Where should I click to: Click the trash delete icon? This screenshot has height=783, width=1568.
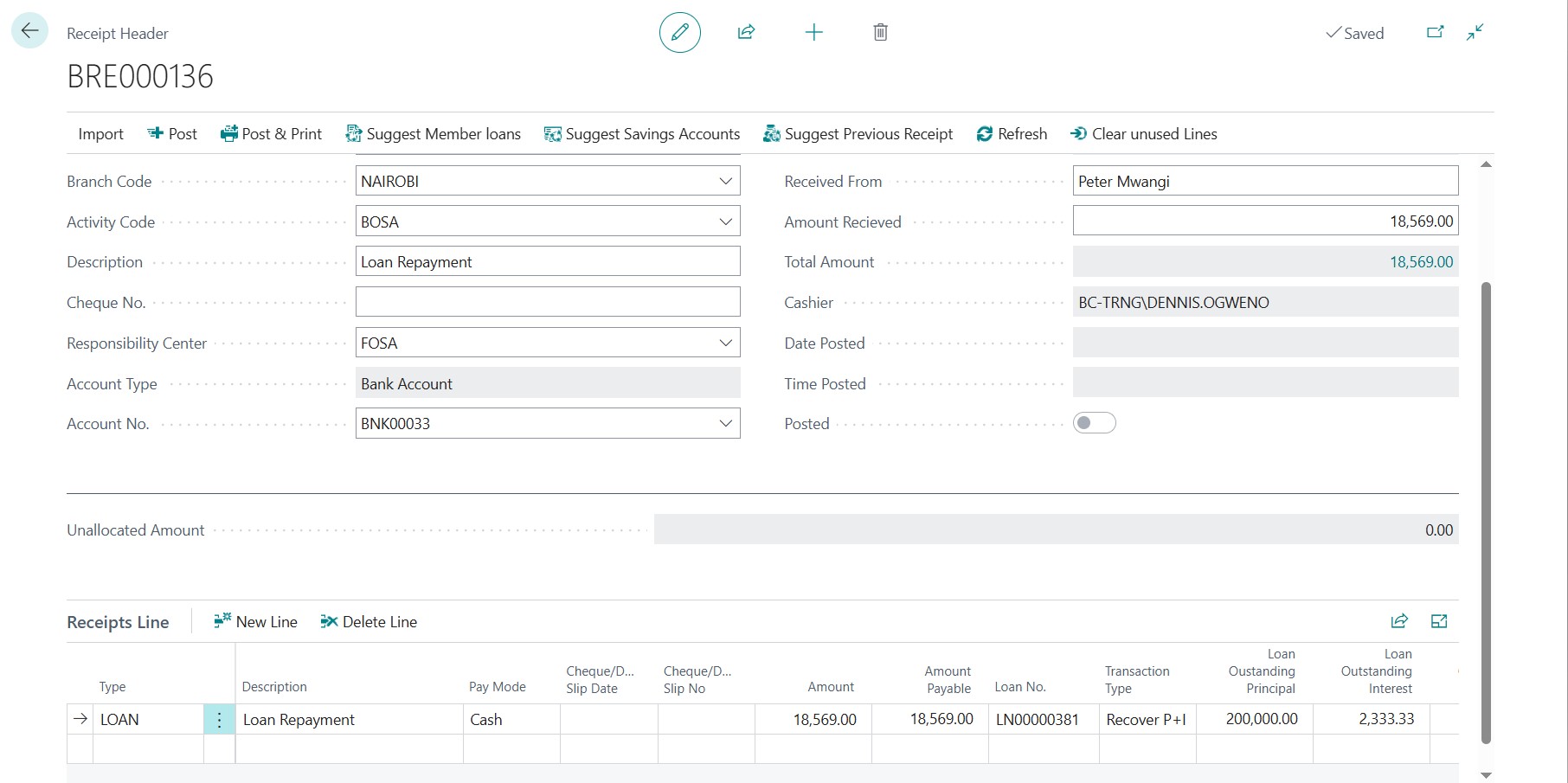click(x=880, y=33)
